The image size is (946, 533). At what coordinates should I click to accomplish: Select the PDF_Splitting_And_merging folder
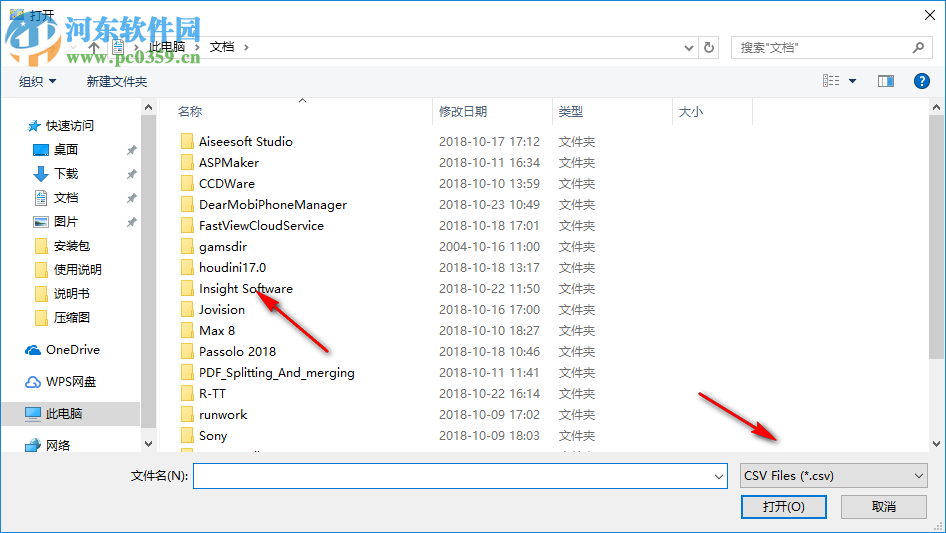(x=276, y=373)
